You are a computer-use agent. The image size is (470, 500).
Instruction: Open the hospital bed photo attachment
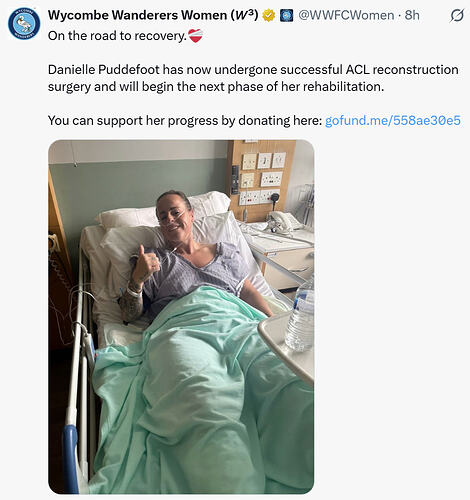click(x=181, y=317)
